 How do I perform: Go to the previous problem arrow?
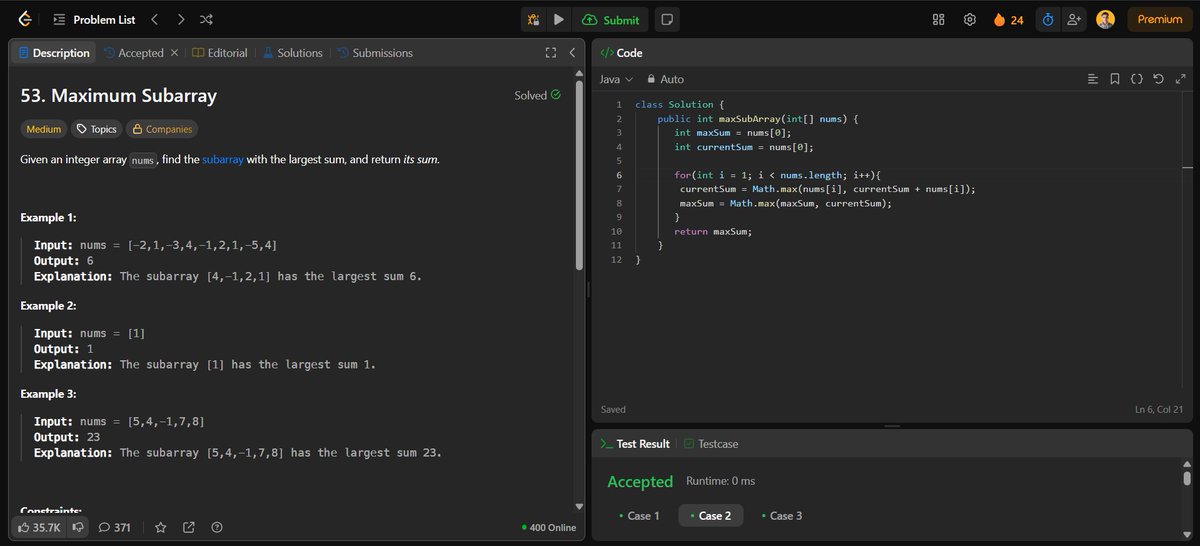[155, 19]
